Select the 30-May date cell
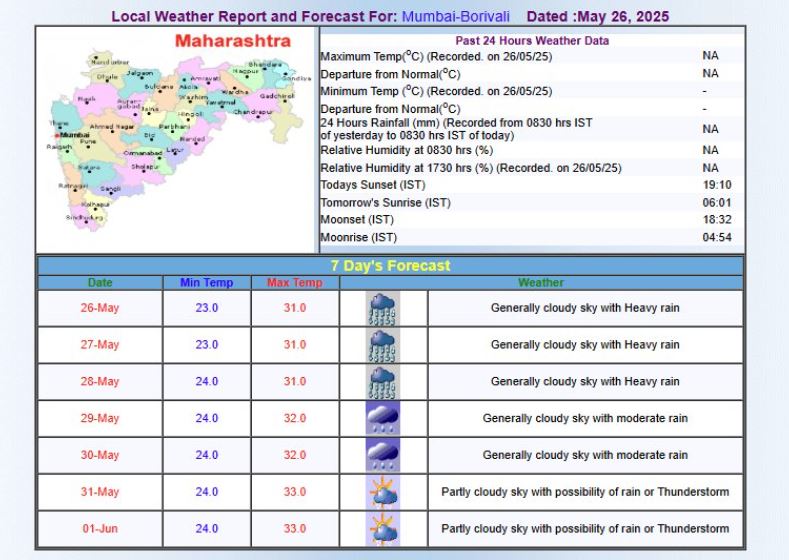This screenshot has height=560, width=789. (x=100, y=455)
